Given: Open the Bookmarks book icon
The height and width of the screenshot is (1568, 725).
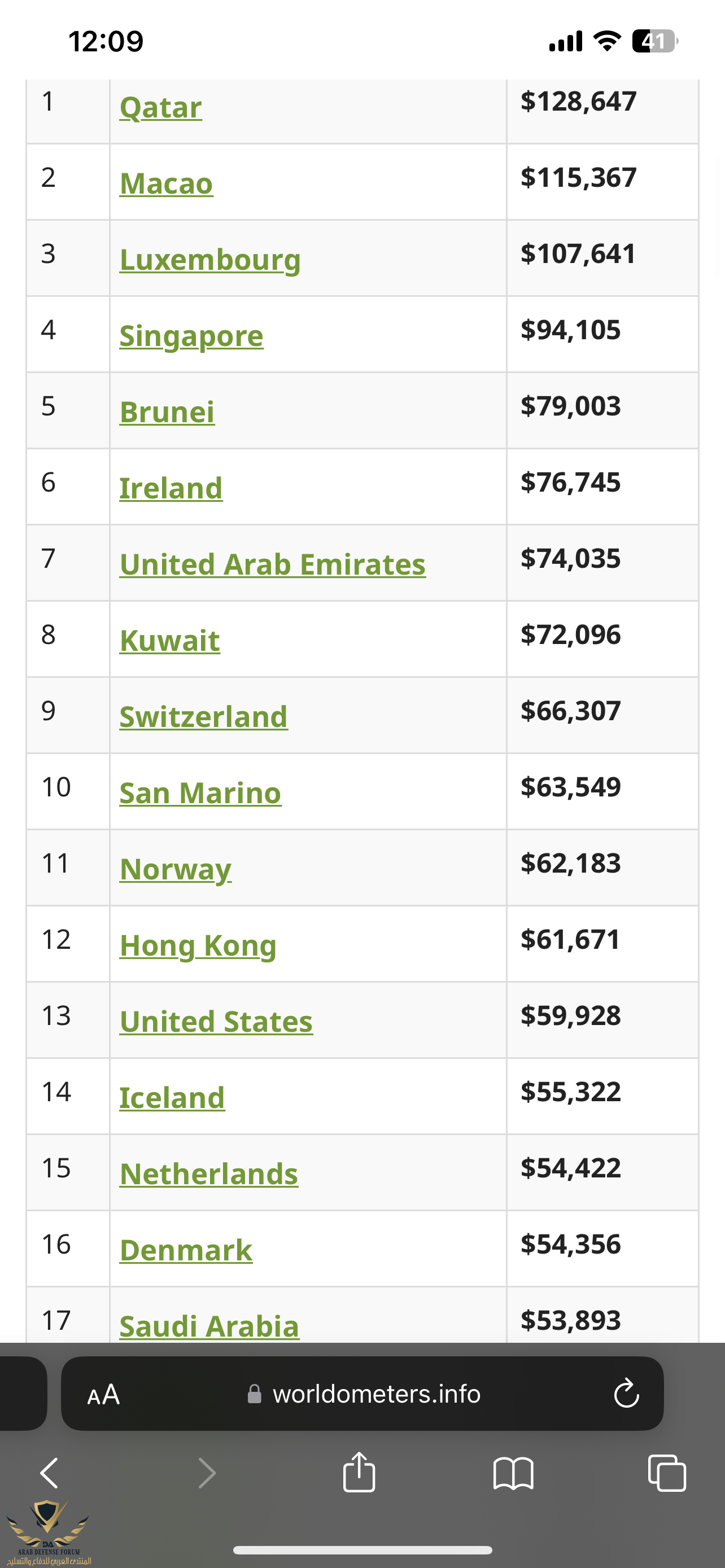Looking at the screenshot, I should (x=513, y=1474).
